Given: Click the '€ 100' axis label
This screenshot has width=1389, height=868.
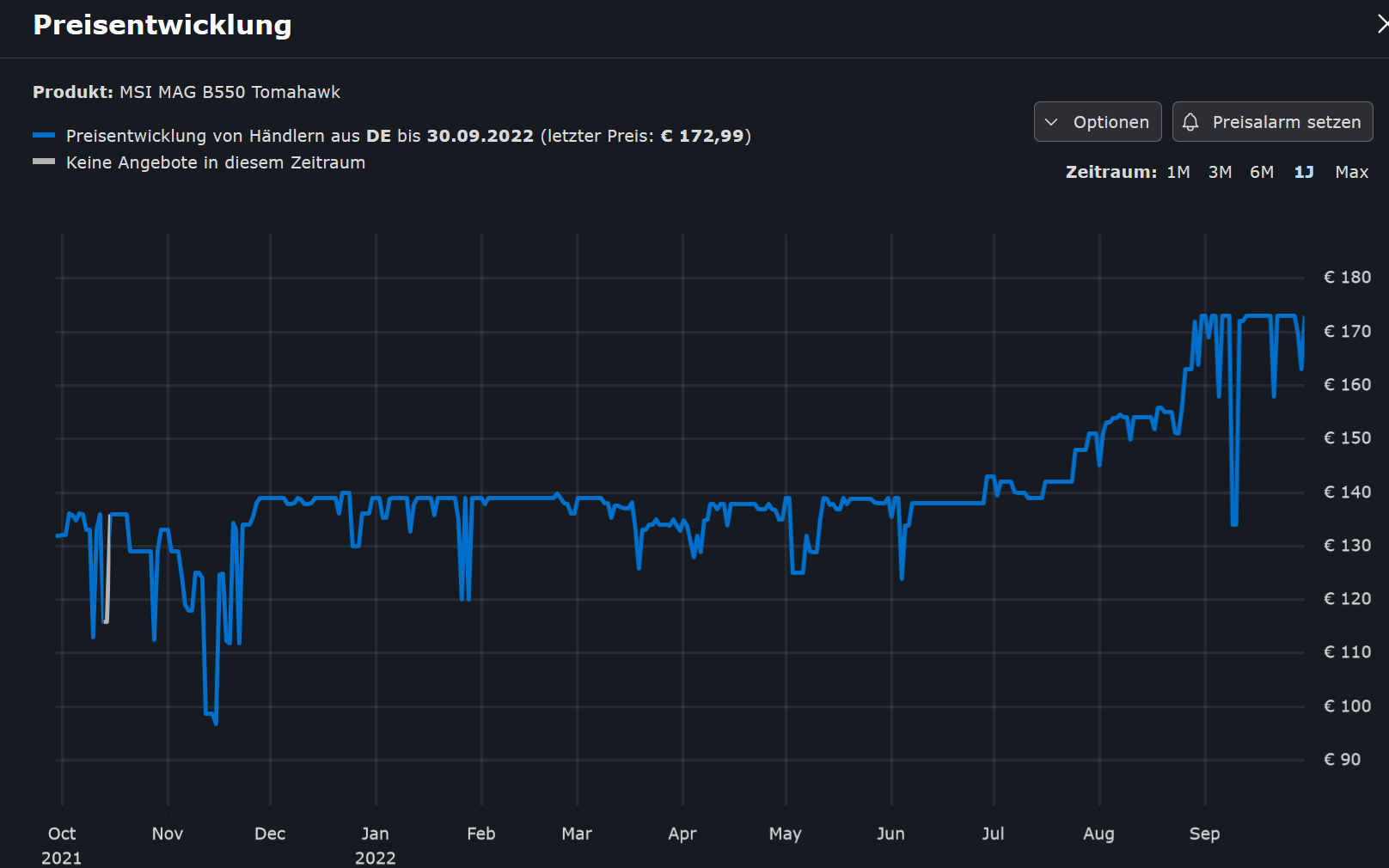Looking at the screenshot, I should pyautogui.click(x=1347, y=706).
